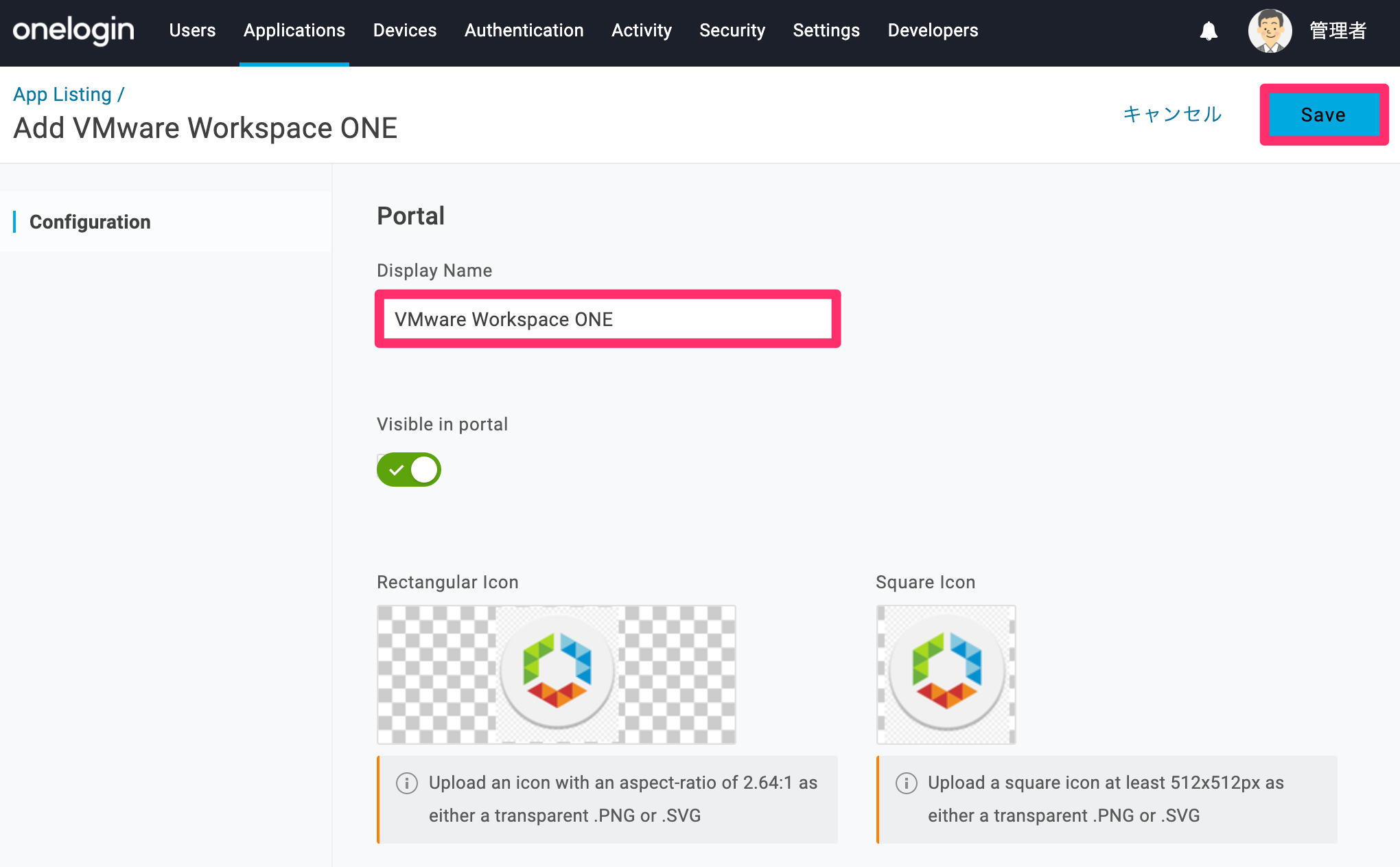Viewport: 1400px width, 867px height.
Task: Open the Devices menu
Action: point(405,30)
